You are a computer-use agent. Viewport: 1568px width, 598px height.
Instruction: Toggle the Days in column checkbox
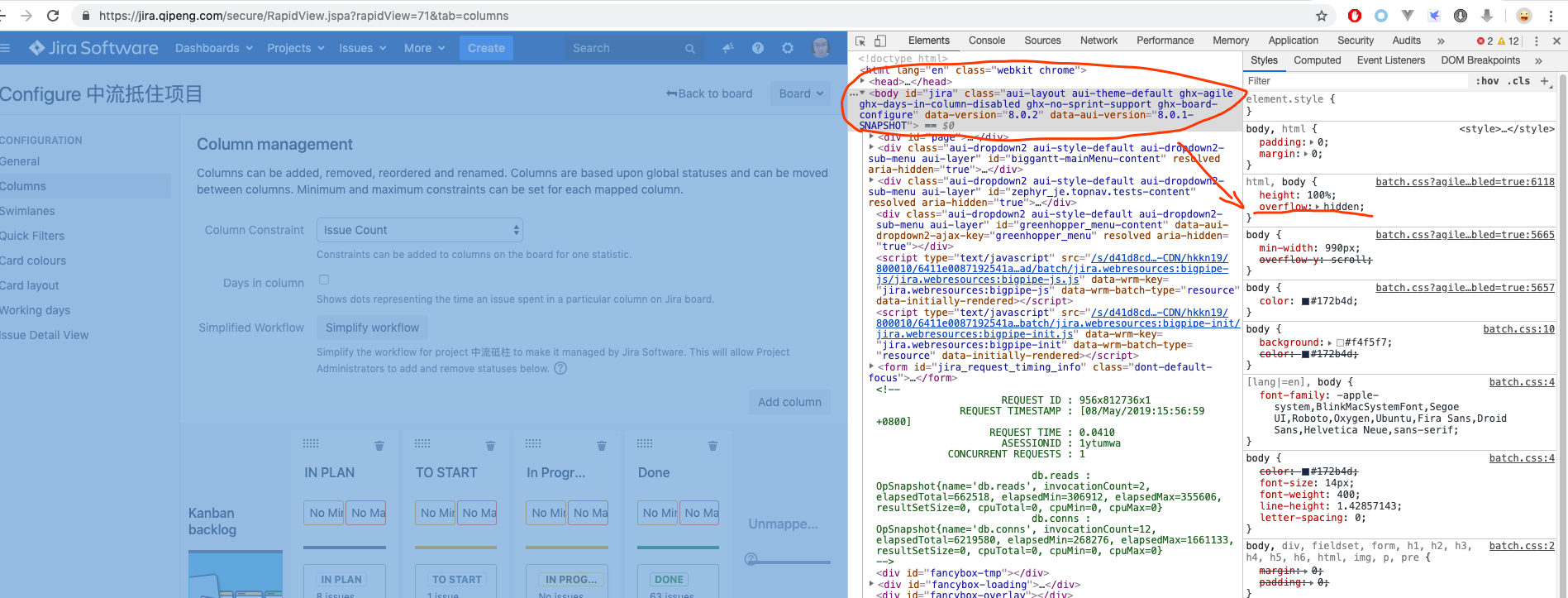click(324, 280)
